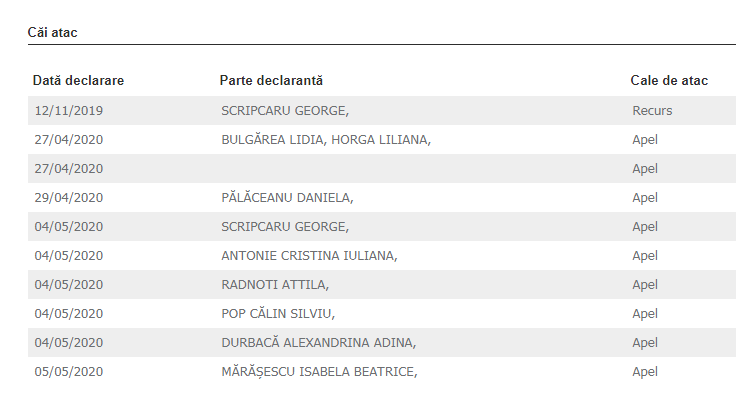This screenshot has width=736, height=404.
Task: Click the Dată declarare column header
Action: coord(78,80)
